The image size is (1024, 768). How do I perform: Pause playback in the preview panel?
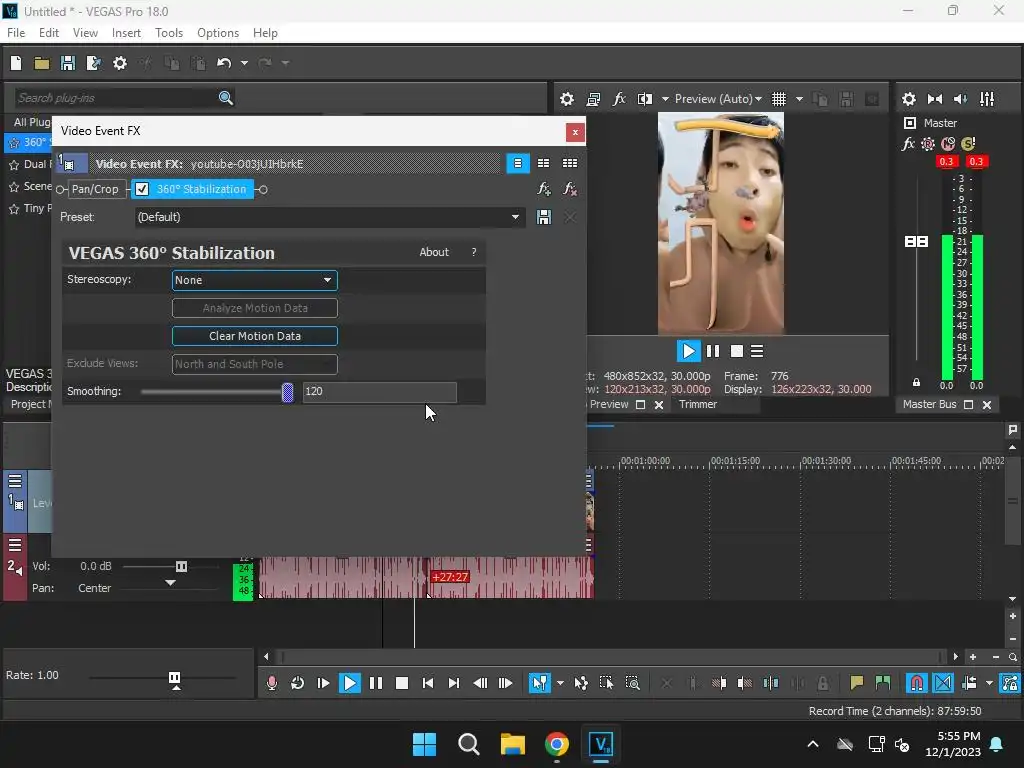[712, 351]
